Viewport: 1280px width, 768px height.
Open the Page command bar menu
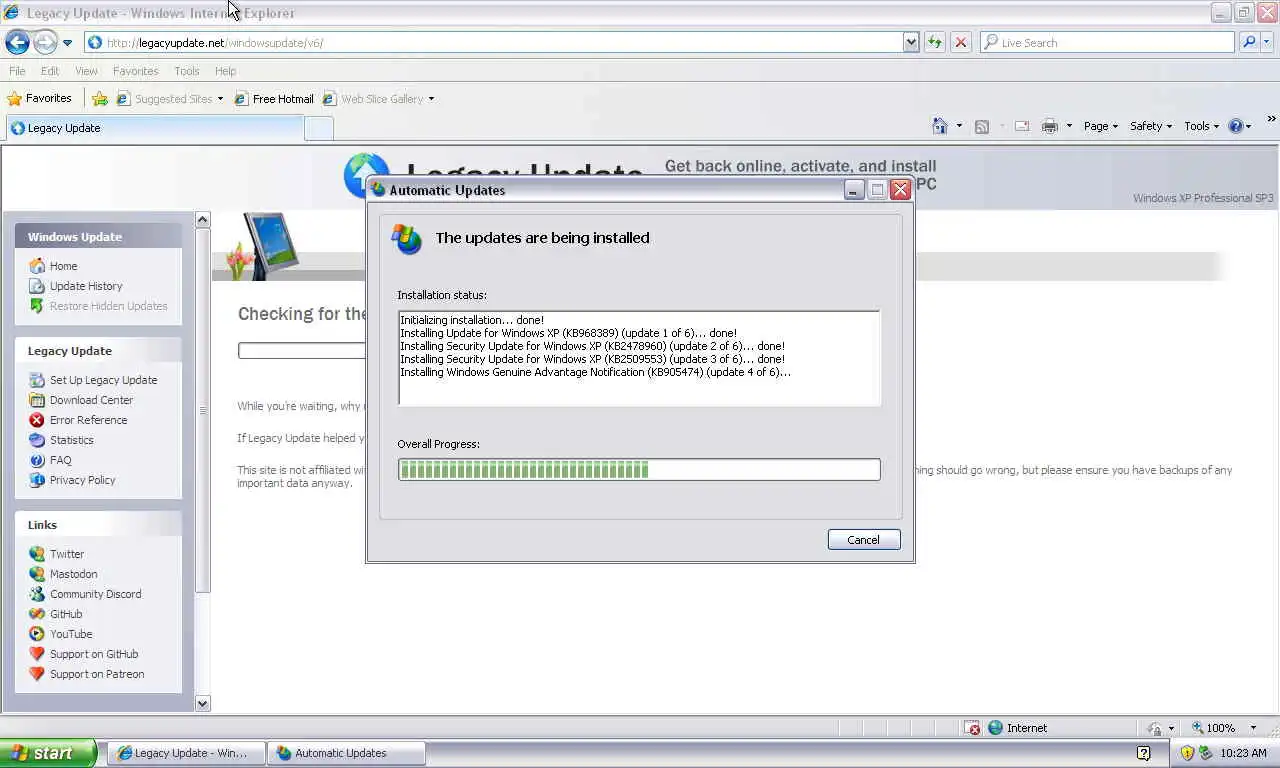1100,126
